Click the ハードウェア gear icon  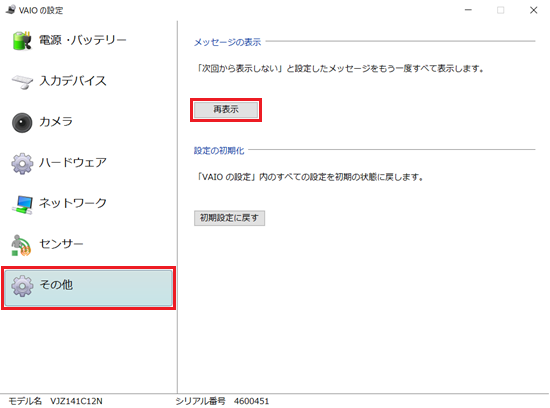coord(22,163)
